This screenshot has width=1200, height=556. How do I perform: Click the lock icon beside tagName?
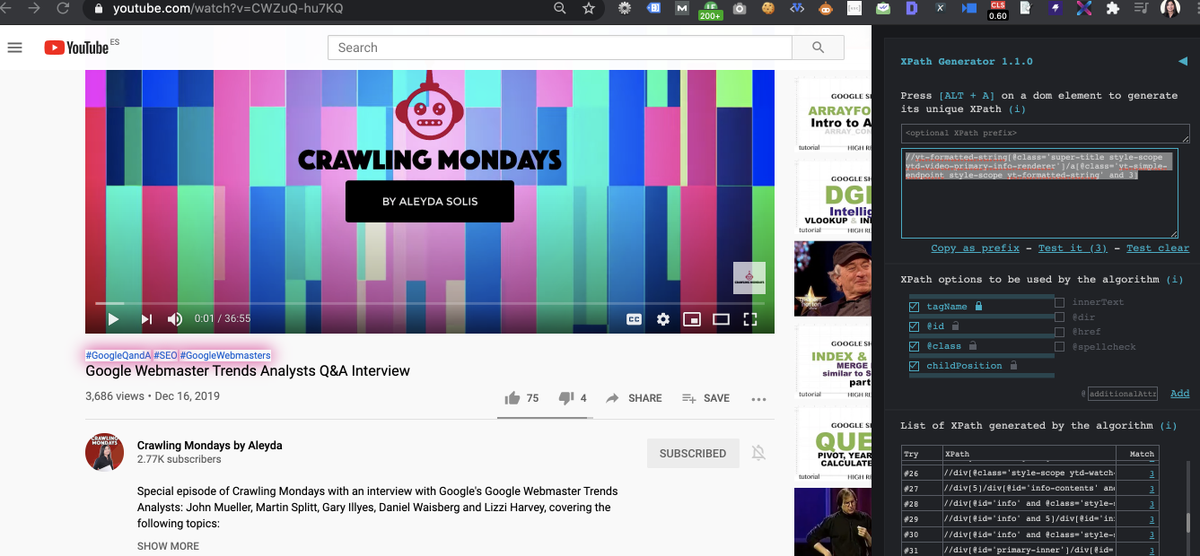tap(979, 306)
